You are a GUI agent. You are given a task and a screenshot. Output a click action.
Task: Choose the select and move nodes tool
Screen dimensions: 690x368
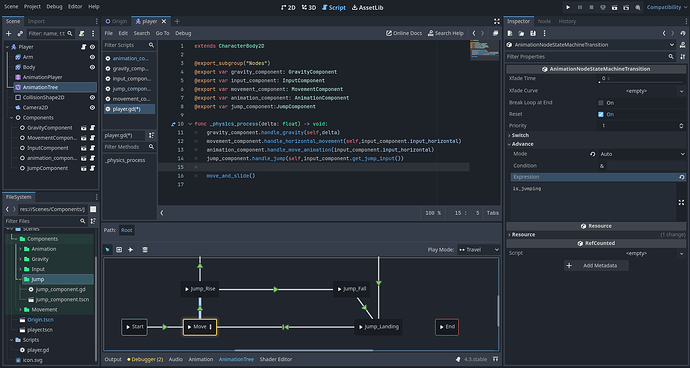tap(107, 250)
